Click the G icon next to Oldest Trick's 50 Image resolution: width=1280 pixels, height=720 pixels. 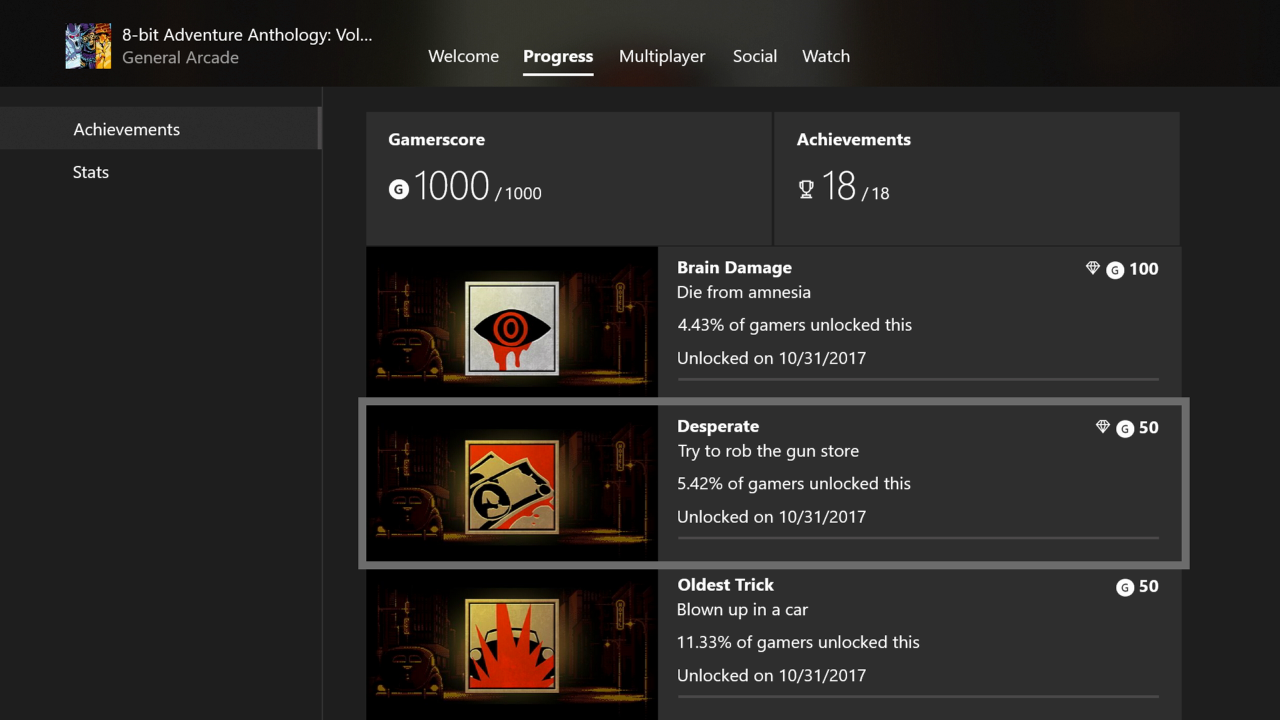point(1125,587)
